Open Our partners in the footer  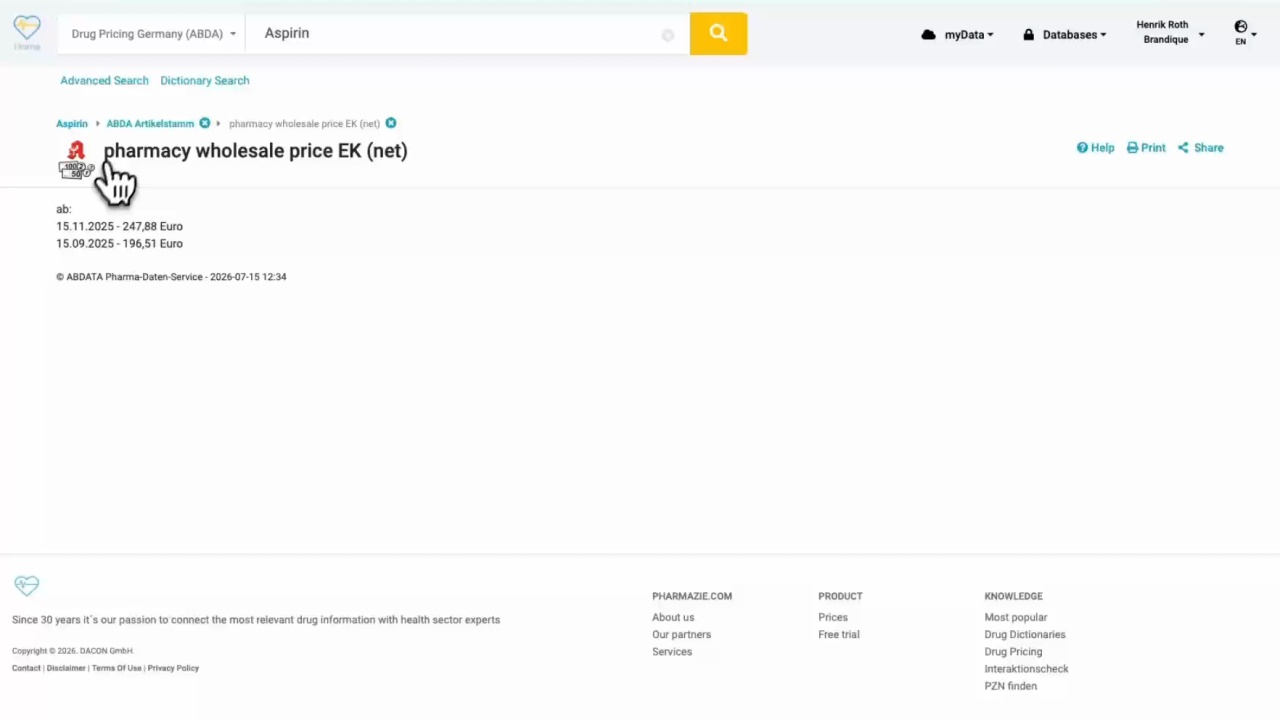pos(681,635)
